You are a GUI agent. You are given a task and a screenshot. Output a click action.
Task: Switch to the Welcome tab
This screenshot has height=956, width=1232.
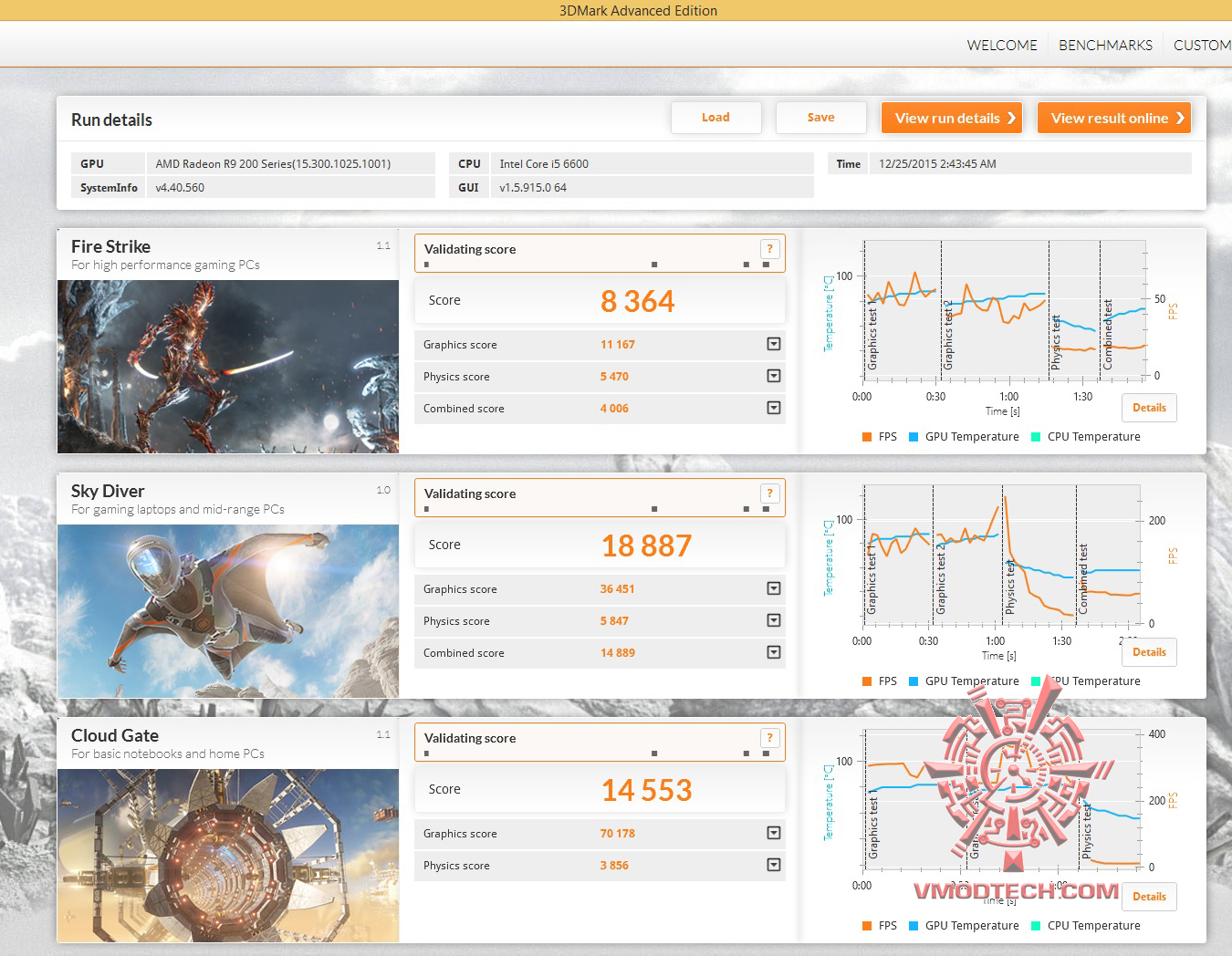(1002, 45)
